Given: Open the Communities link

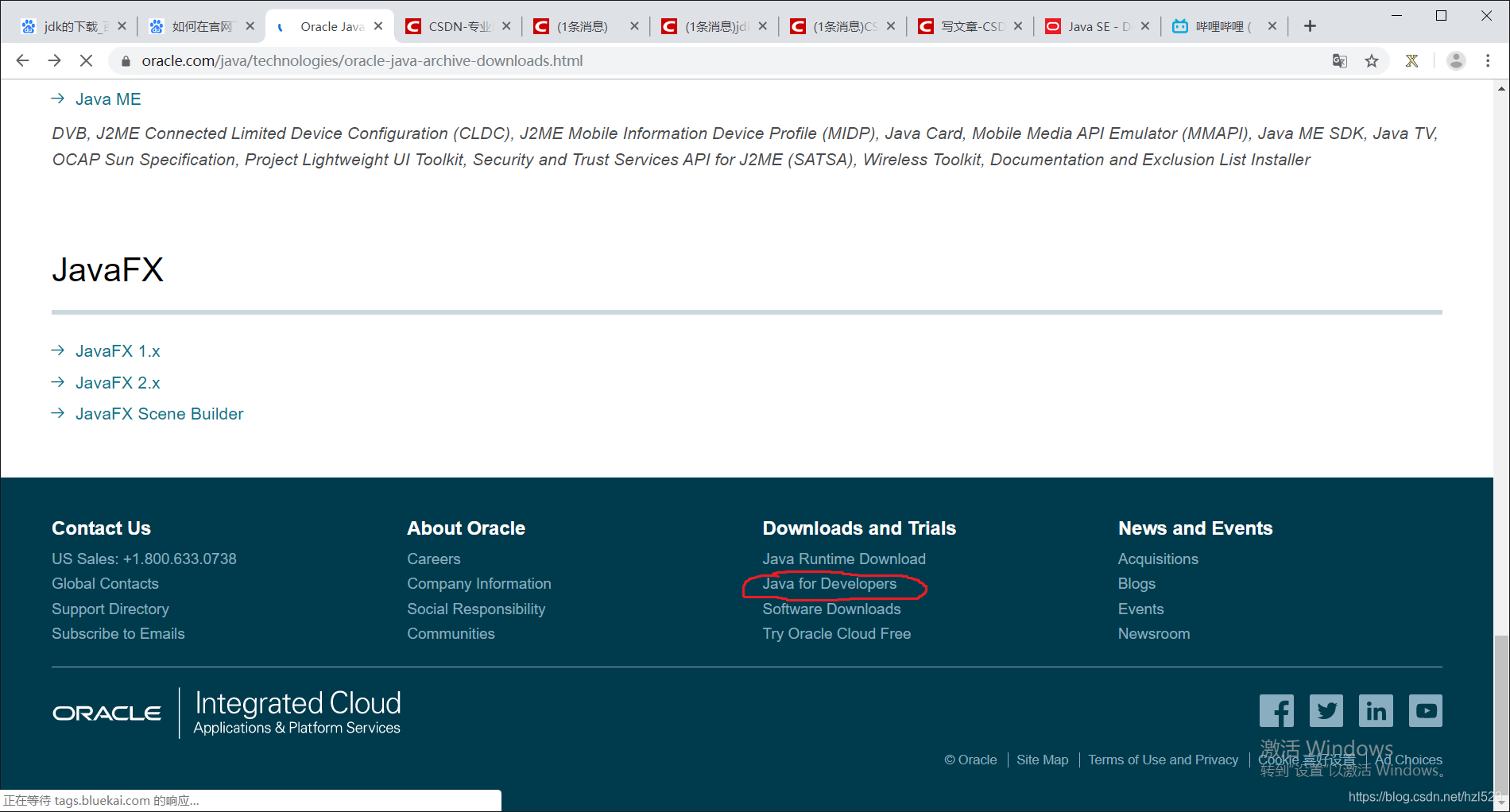Looking at the screenshot, I should 451,634.
